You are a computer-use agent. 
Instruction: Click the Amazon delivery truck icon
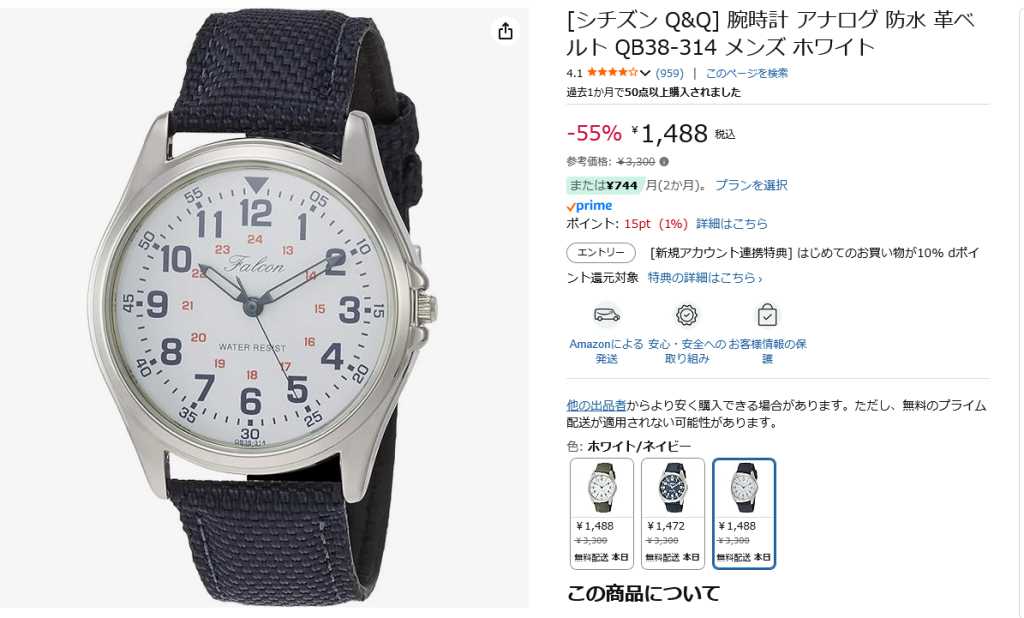tap(606, 316)
